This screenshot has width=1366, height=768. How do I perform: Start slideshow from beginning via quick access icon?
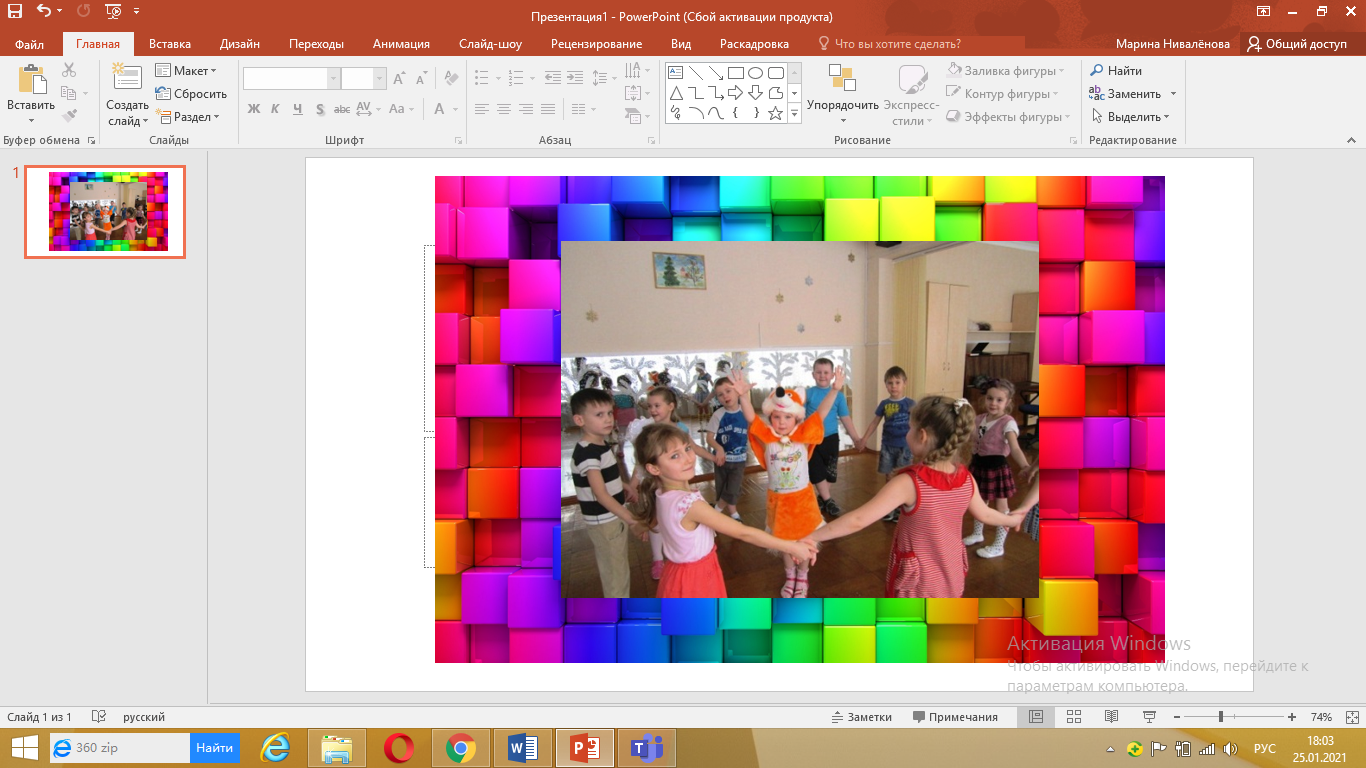[113, 12]
